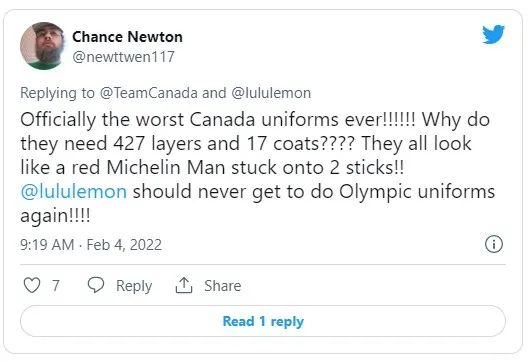This screenshot has width=531, height=362.
Task: Open the @TeamCanada mention in reply line
Action: pyautogui.click(x=148, y=93)
